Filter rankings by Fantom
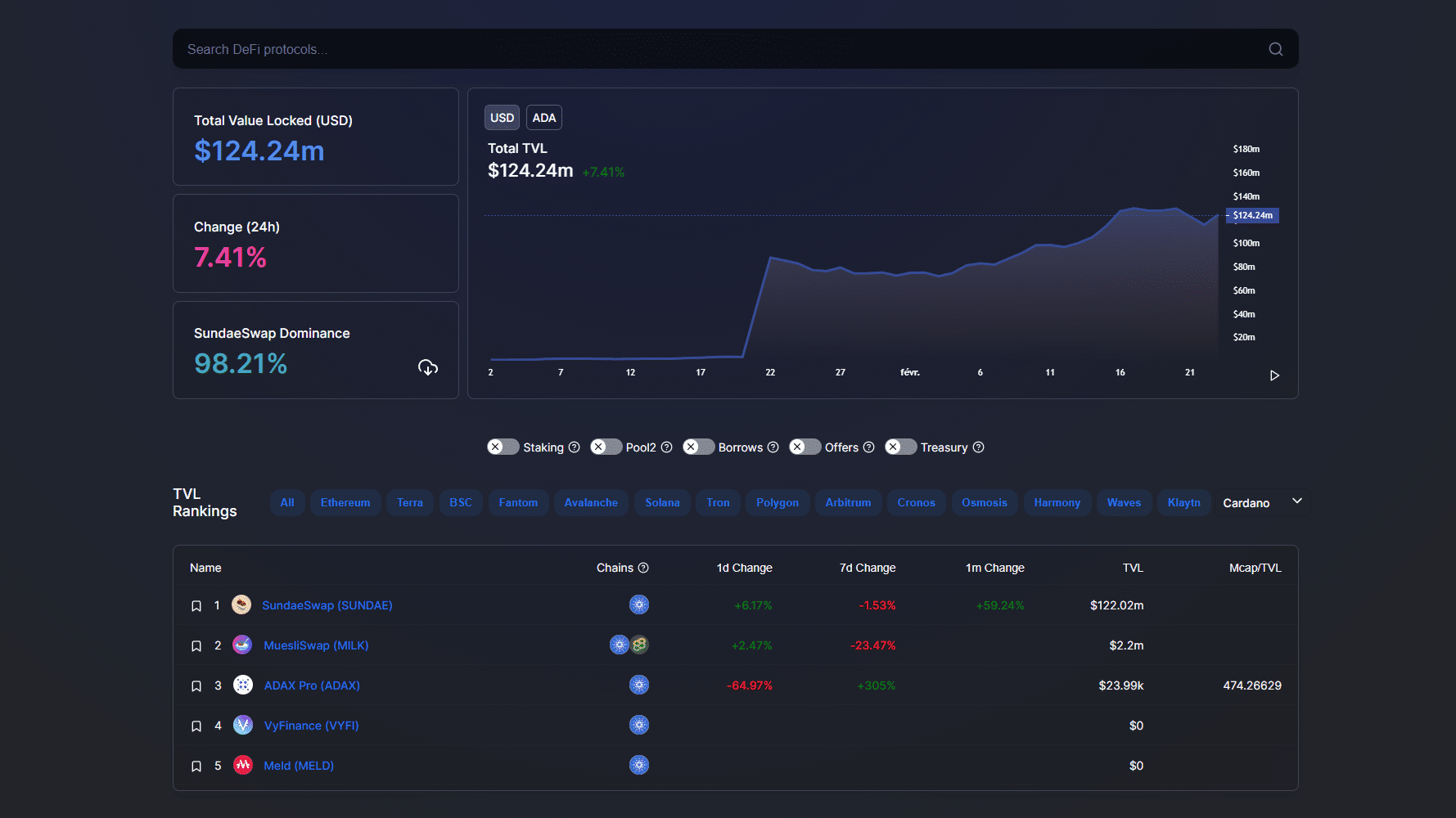1456x818 pixels. pos(518,502)
